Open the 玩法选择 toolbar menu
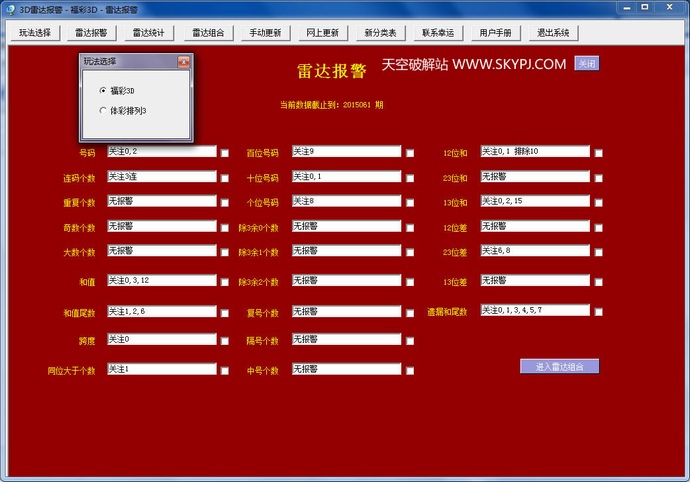This screenshot has width=690, height=482. [35, 33]
